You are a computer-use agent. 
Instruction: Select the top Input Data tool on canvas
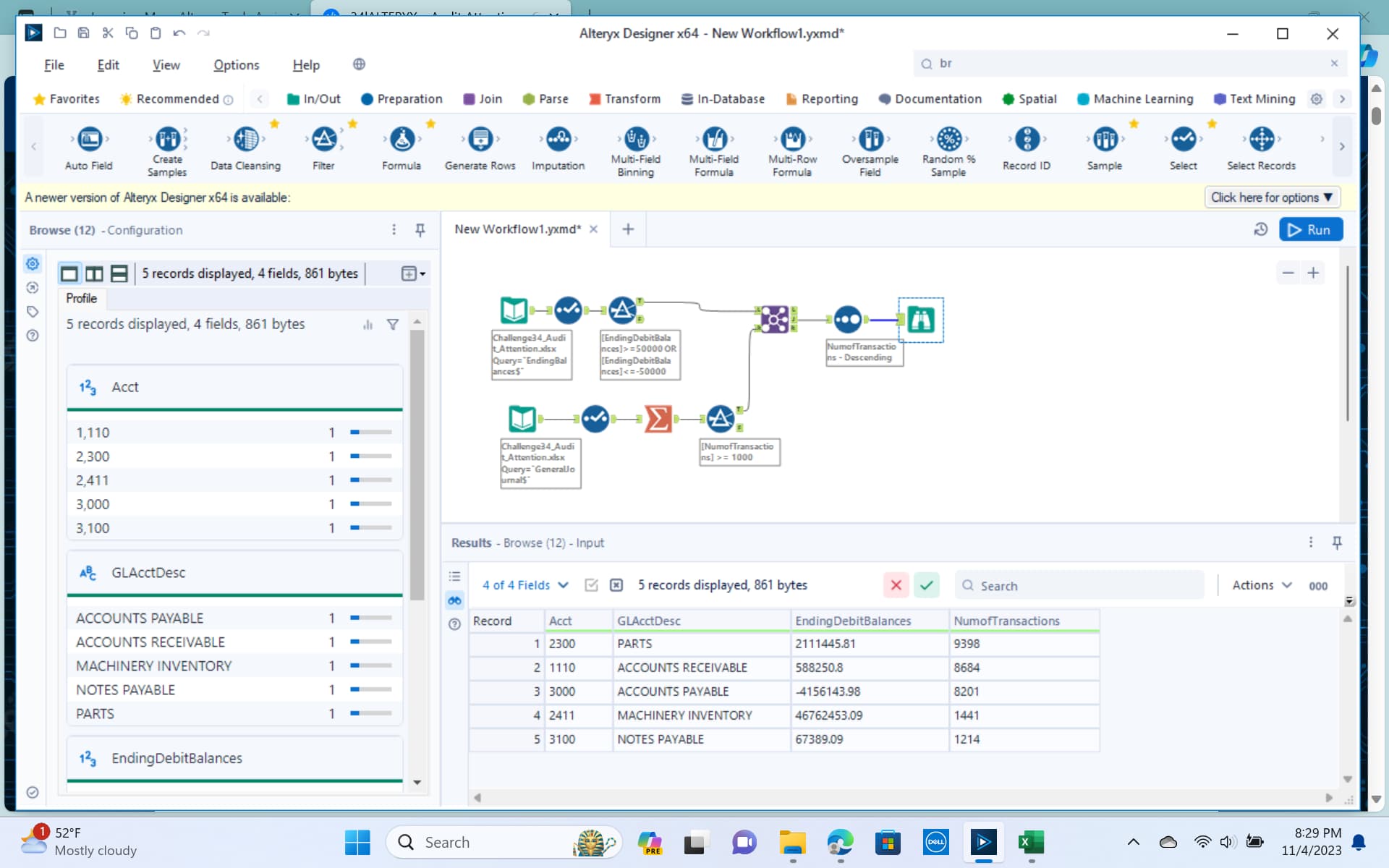514,310
